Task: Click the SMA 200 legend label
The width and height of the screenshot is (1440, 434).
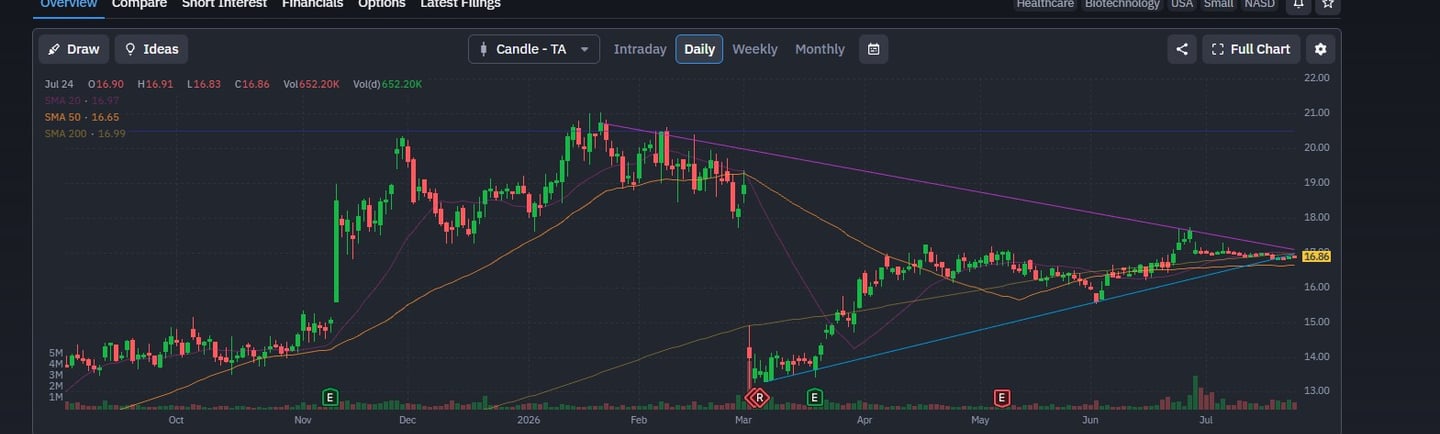Action: click(85, 133)
